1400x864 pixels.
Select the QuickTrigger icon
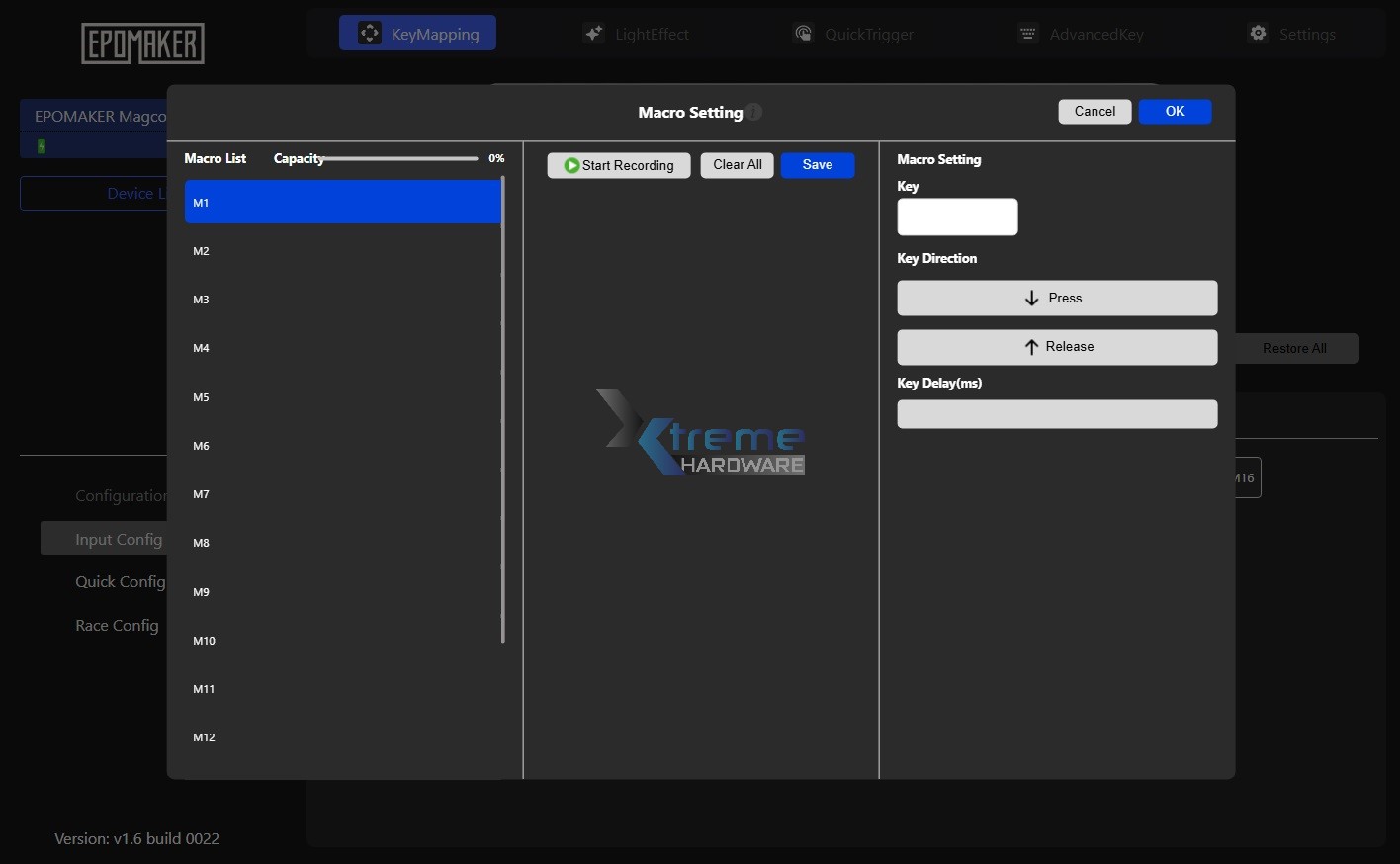[x=803, y=32]
